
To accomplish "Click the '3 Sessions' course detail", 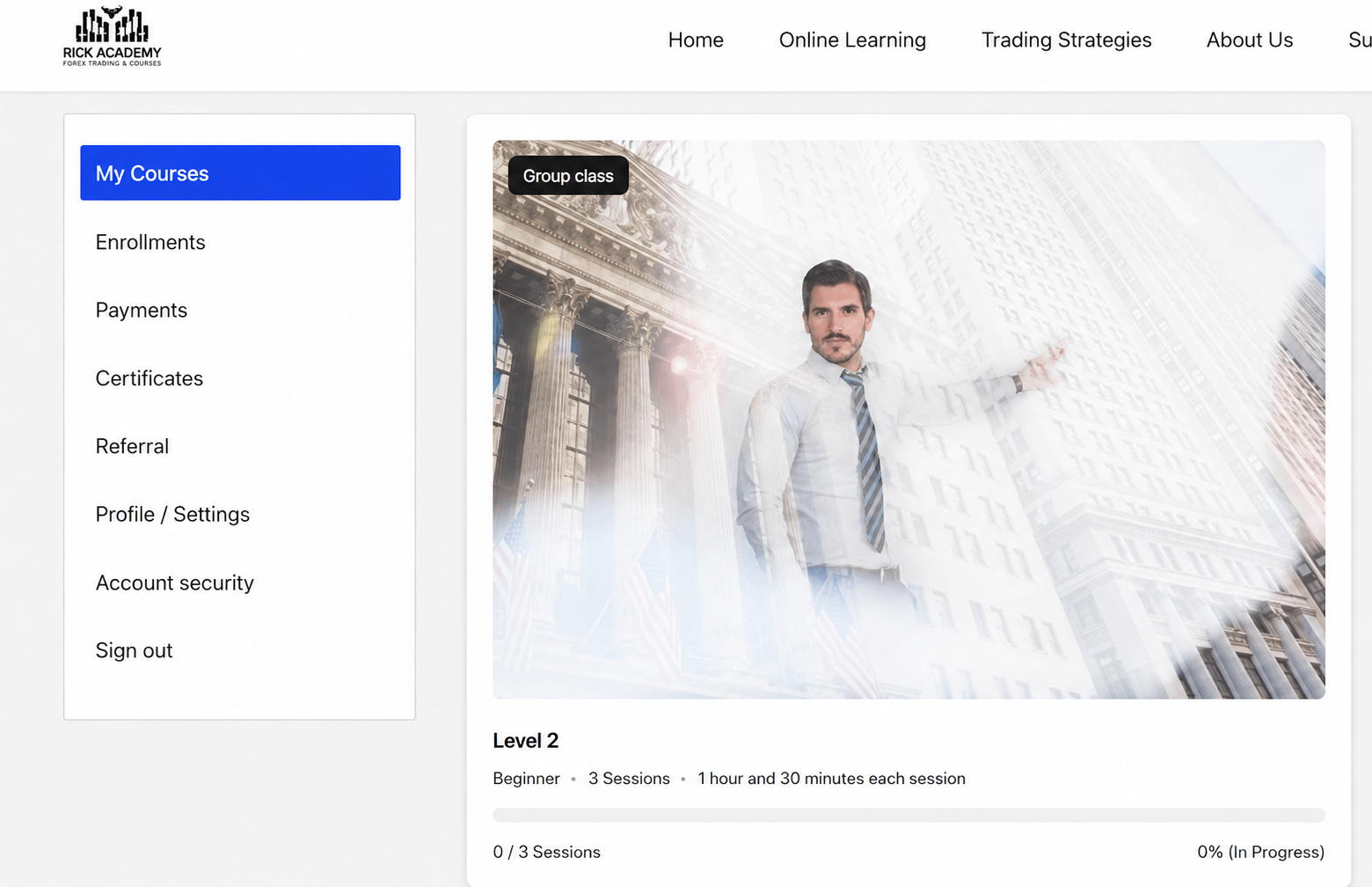I will click(629, 779).
